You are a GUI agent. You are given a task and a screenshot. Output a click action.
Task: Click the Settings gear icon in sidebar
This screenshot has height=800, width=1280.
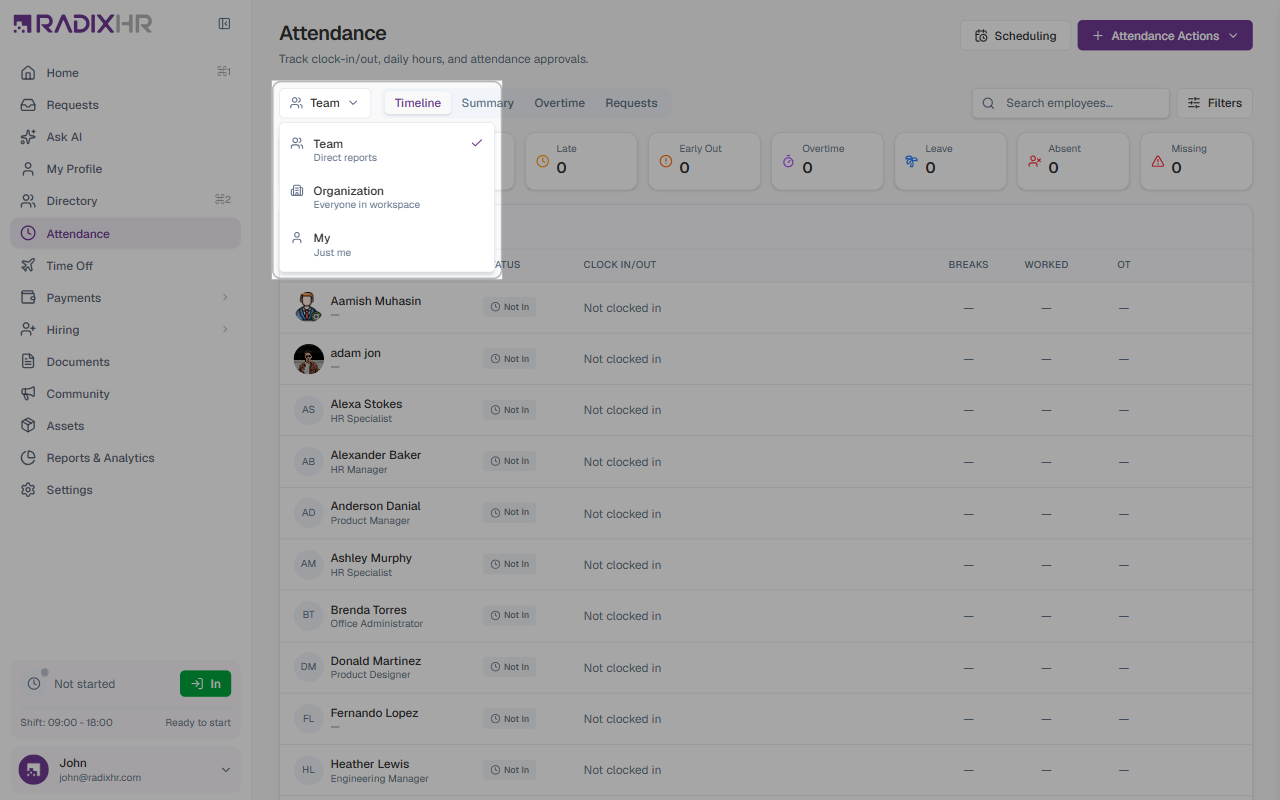tap(28, 490)
